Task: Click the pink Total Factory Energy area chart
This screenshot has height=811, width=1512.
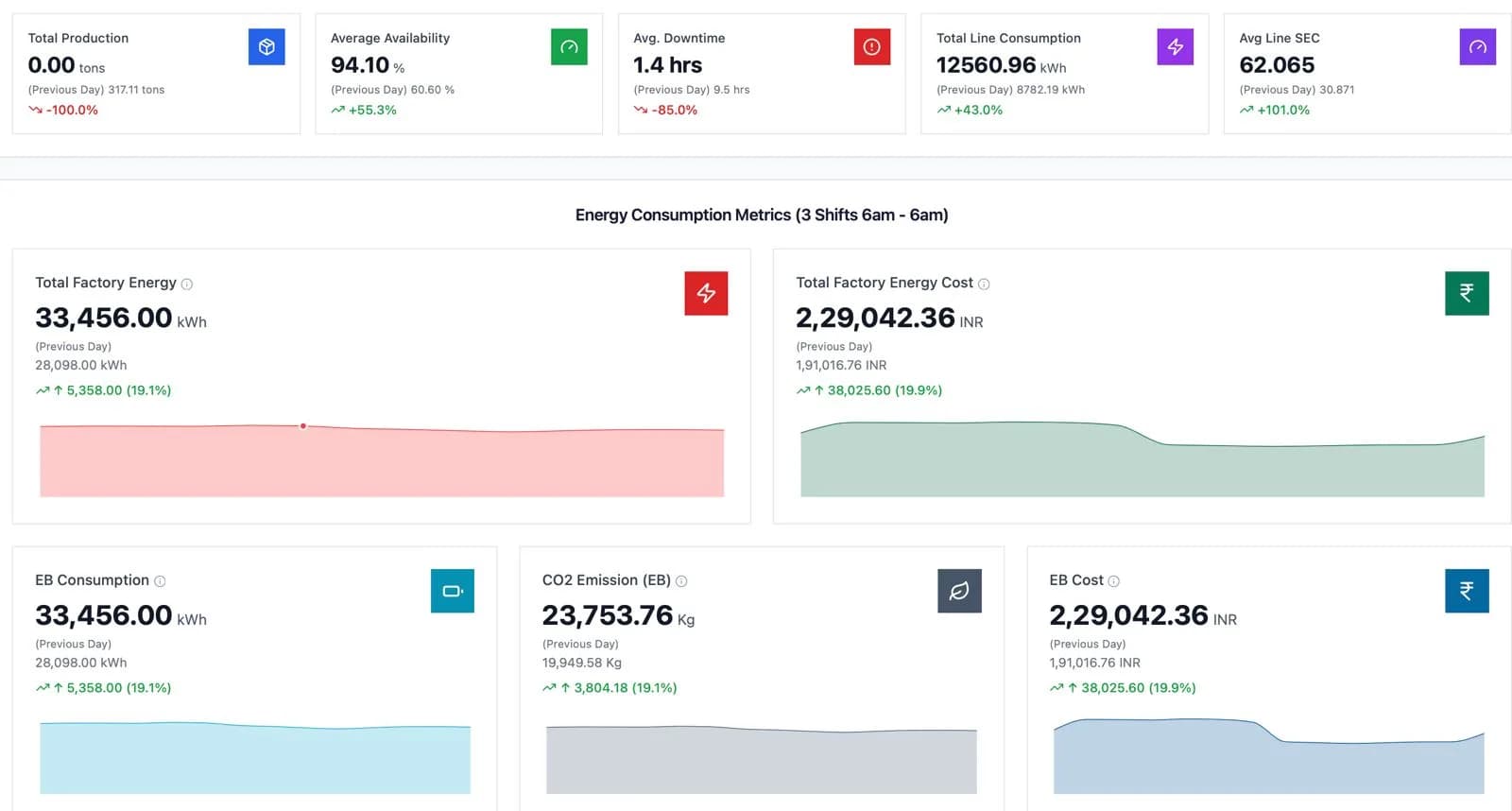Action: click(x=382, y=461)
